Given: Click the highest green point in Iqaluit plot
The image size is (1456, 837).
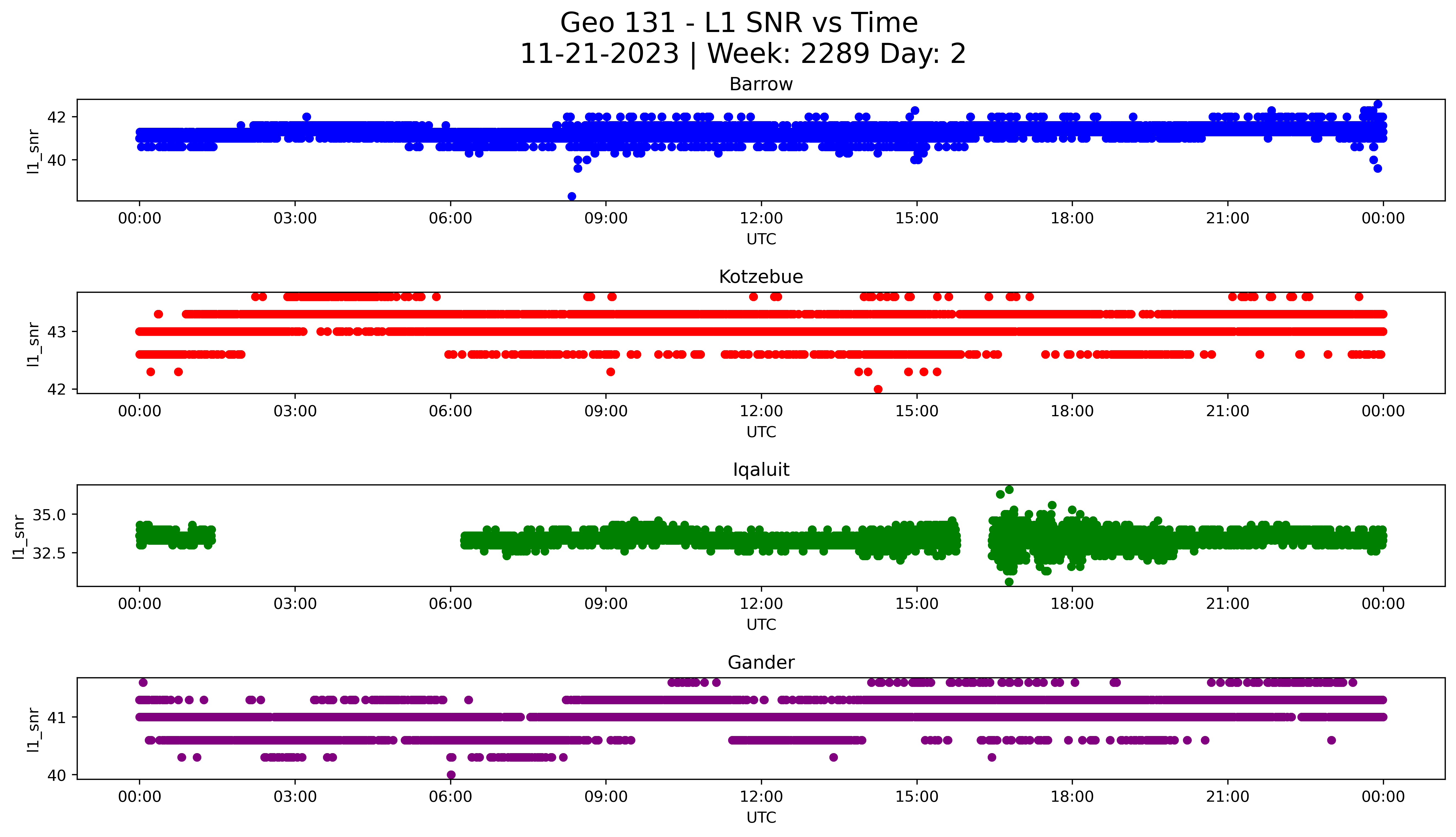Looking at the screenshot, I should (x=1009, y=490).
